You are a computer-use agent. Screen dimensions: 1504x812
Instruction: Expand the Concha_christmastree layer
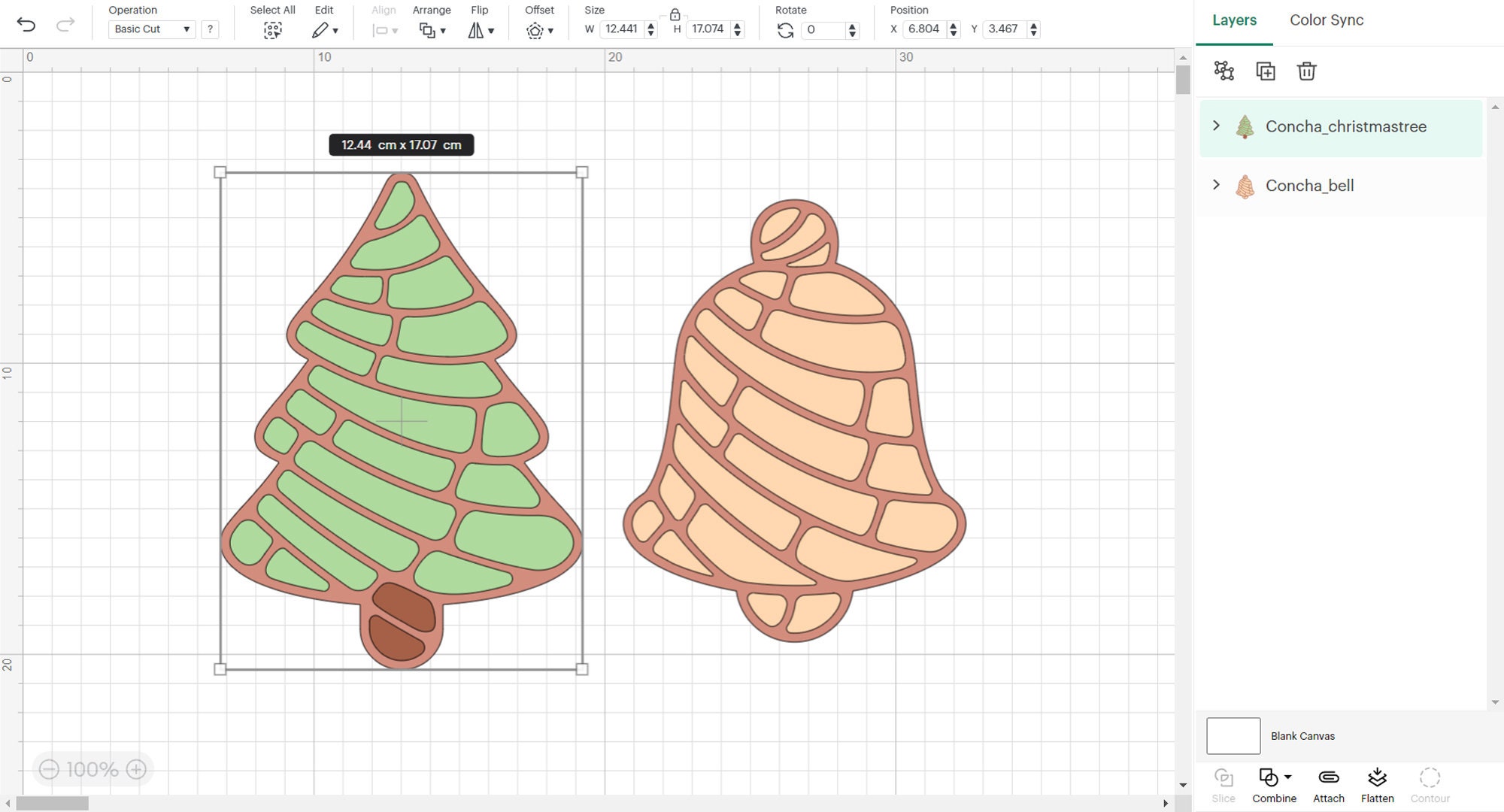pos(1216,126)
